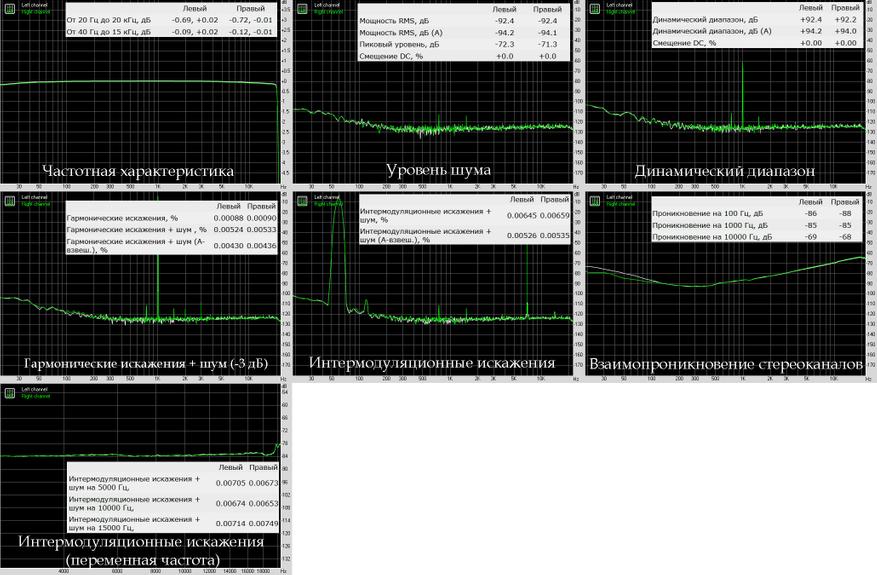Select 'Right channel' legend in Взаимопроникновение стереоканалов graph
Viewport: 877px width, 575px height.
click(x=620, y=204)
